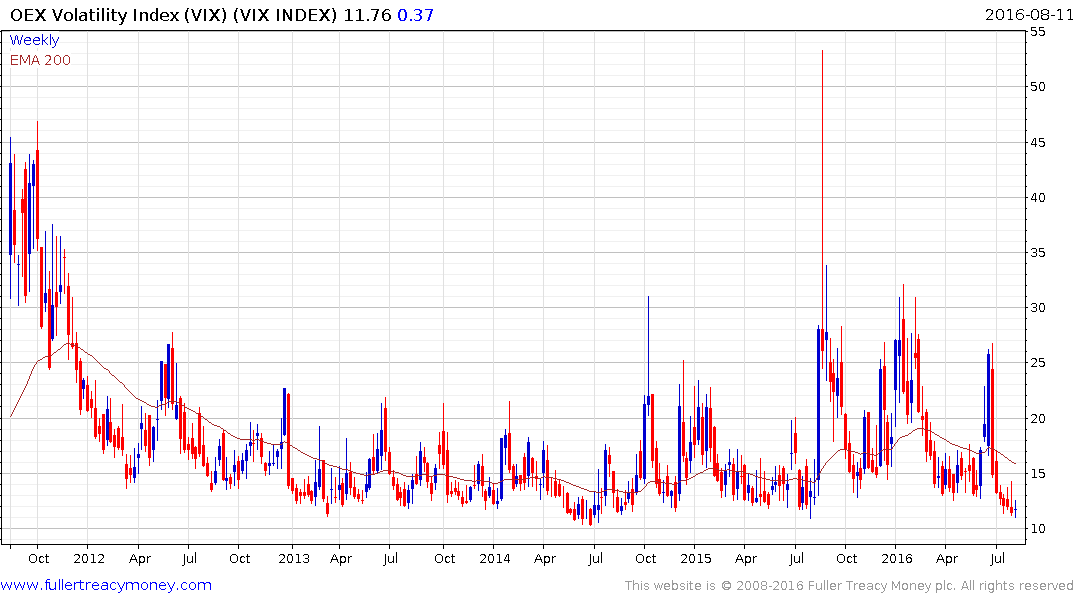Click the chart date 2016-08-11
Screen dimensions: 1075x600
[1028, 14]
